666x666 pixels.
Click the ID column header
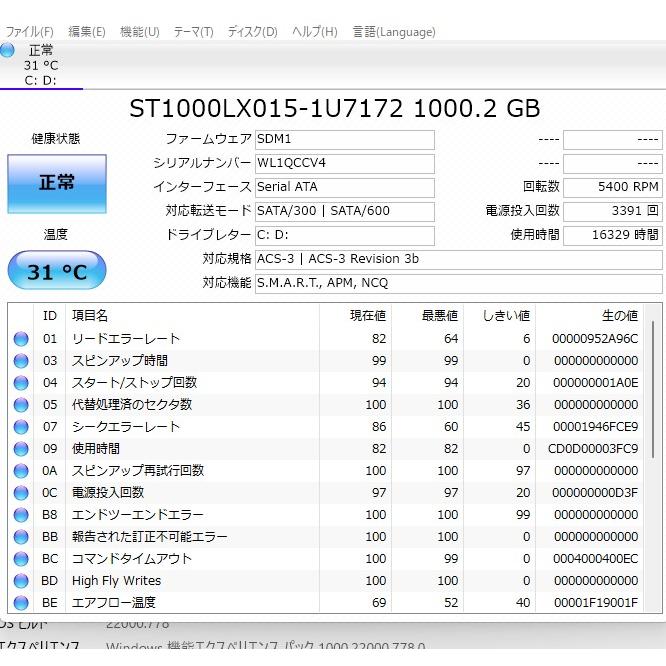pos(50,316)
